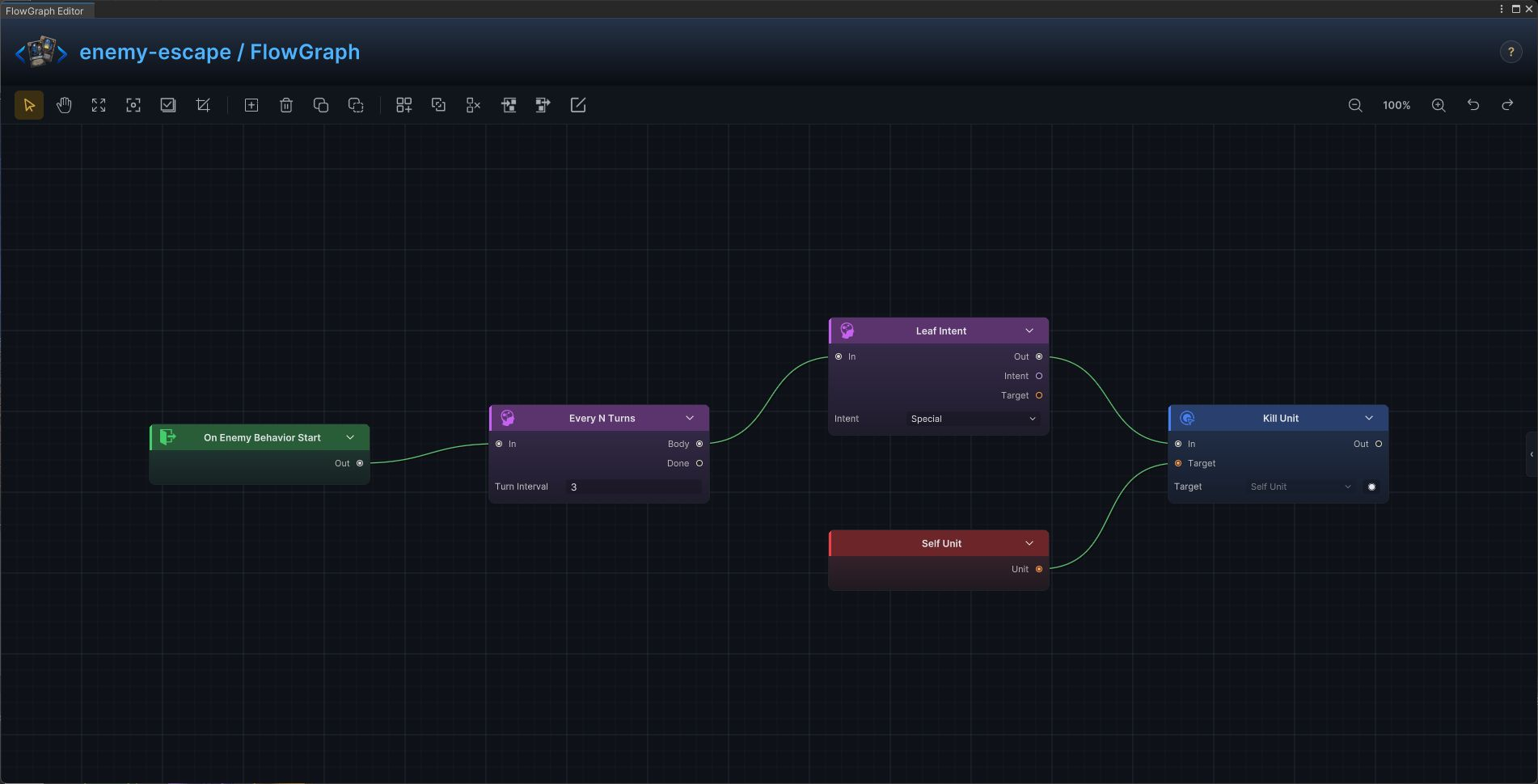
Task: Click the Every N Turns In port
Action: point(499,444)
